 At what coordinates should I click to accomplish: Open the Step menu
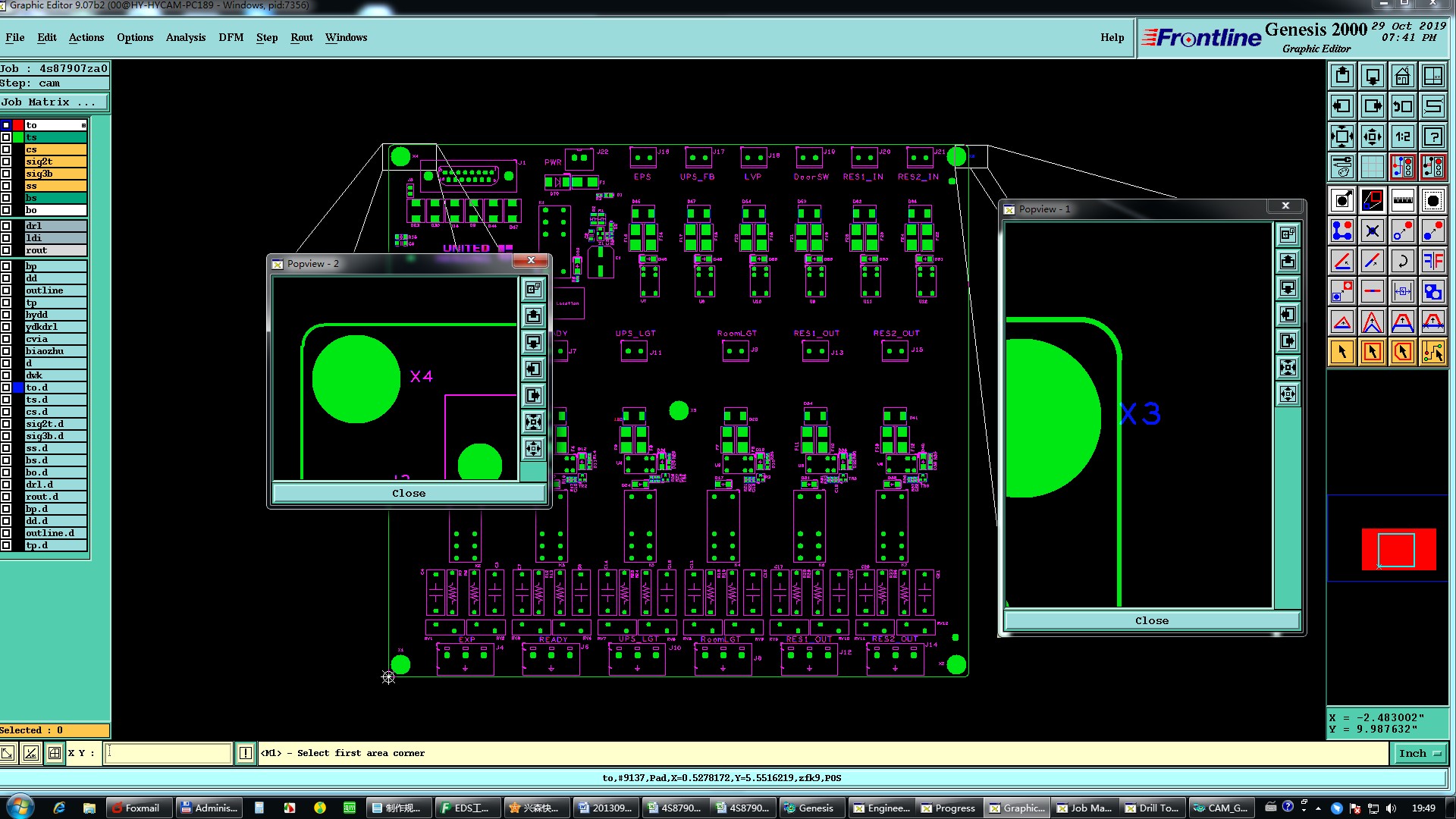(x=267, y=37)
